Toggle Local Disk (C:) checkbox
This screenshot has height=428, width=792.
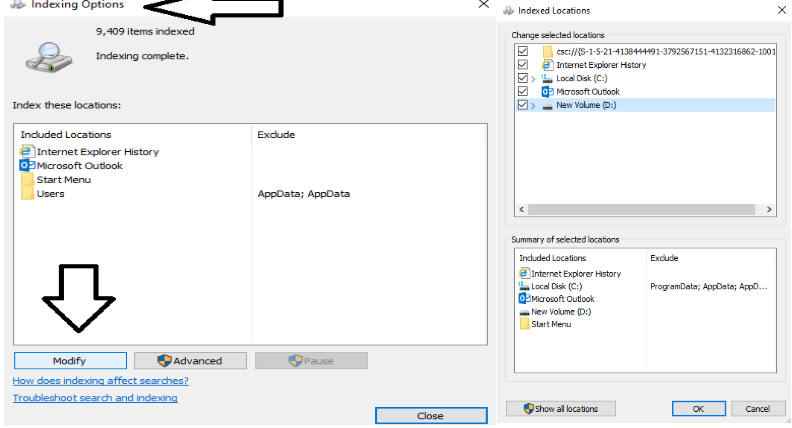click(x=523, y=78)
